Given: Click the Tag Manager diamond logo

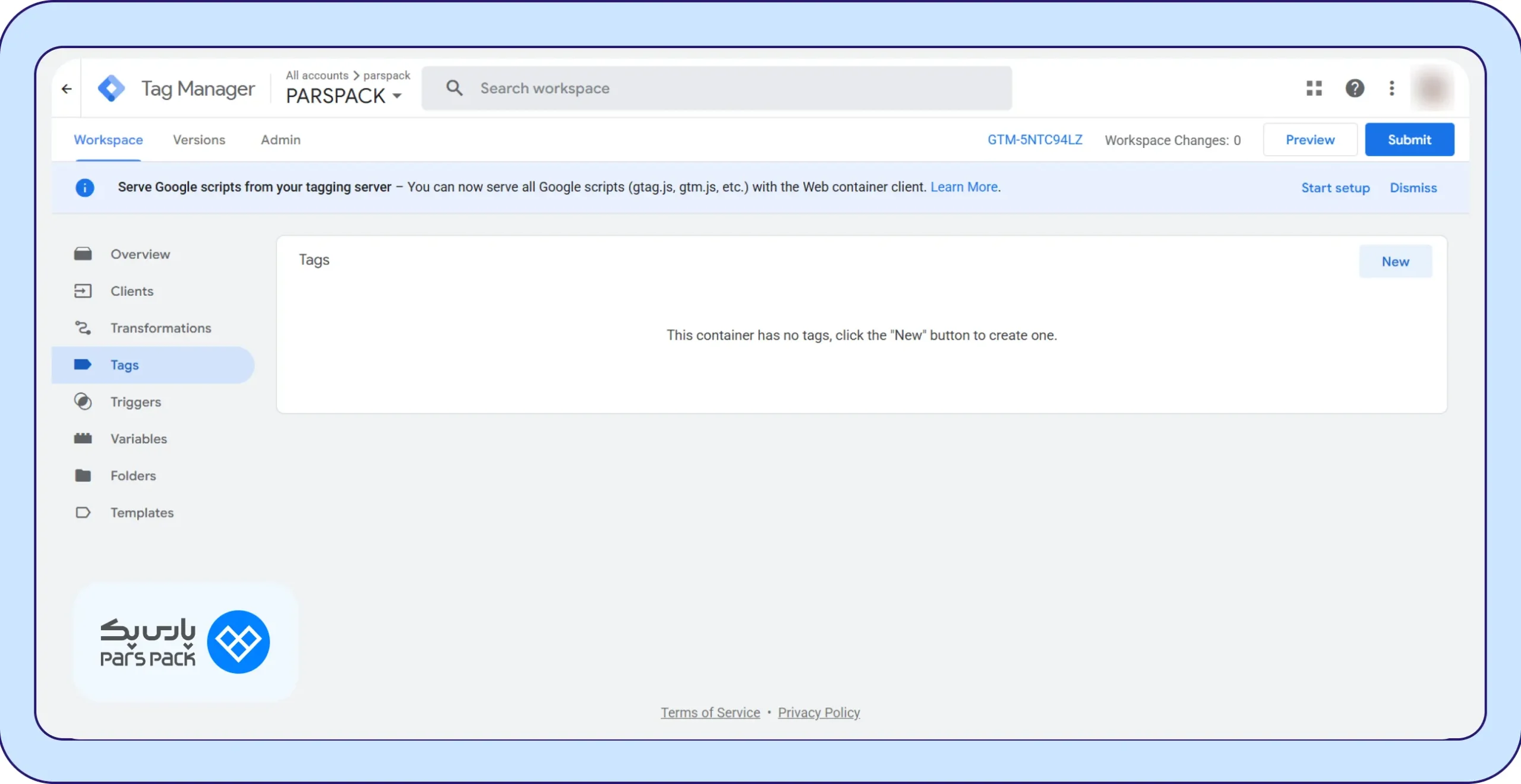Looking at the screenshot, I should pos(111,88).
